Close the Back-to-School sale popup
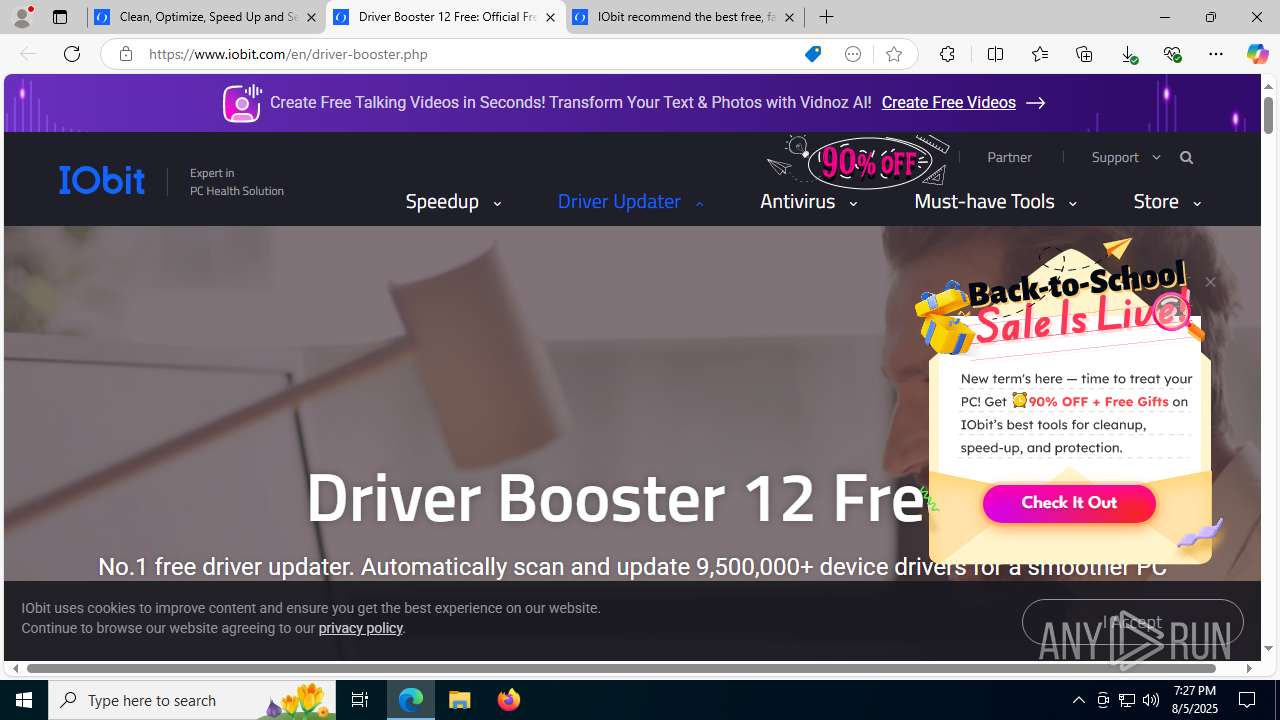 (x=1210, y=282)
